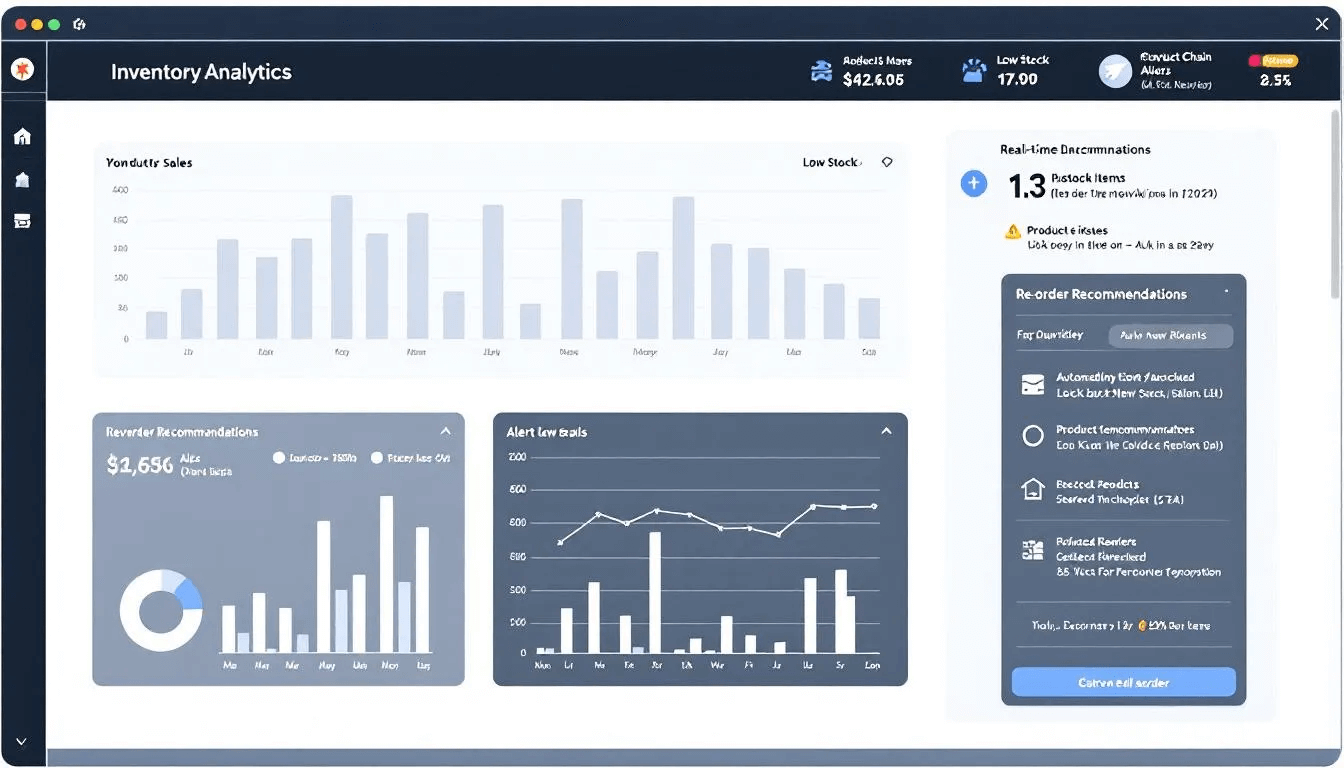This screenshot has height=768, width=1344.
Task: Click the blue icon beside the $42.6.05 metric
Action: click(x=821, y=71)
